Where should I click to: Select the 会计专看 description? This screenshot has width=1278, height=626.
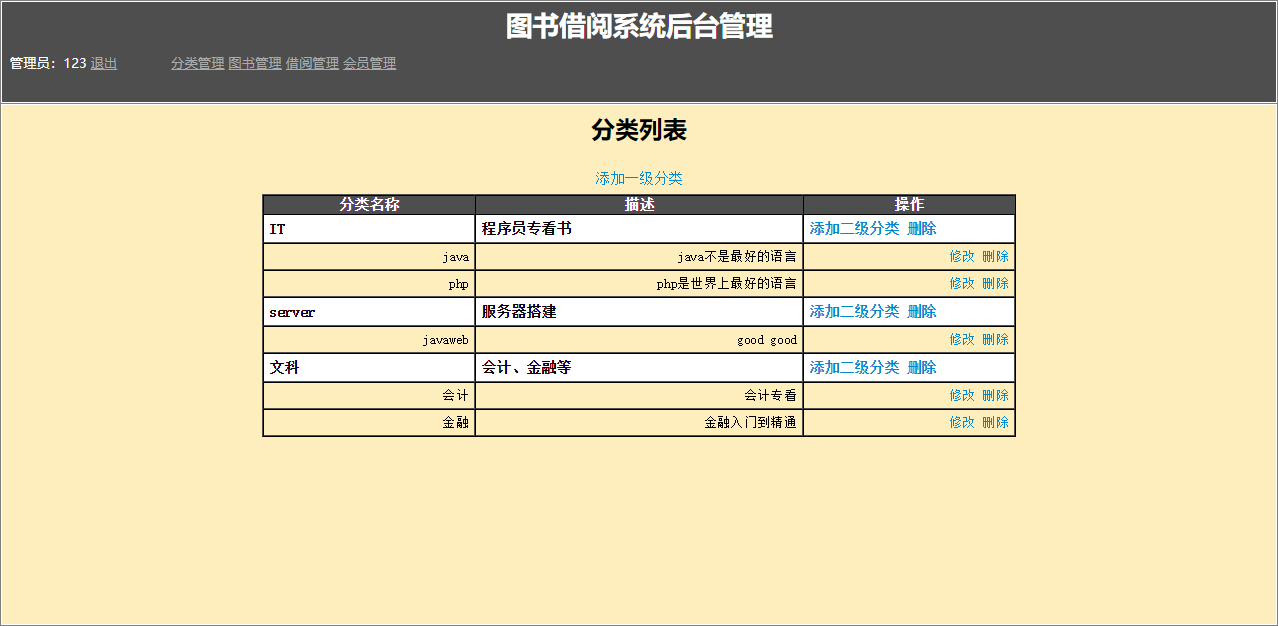point(771,396)
